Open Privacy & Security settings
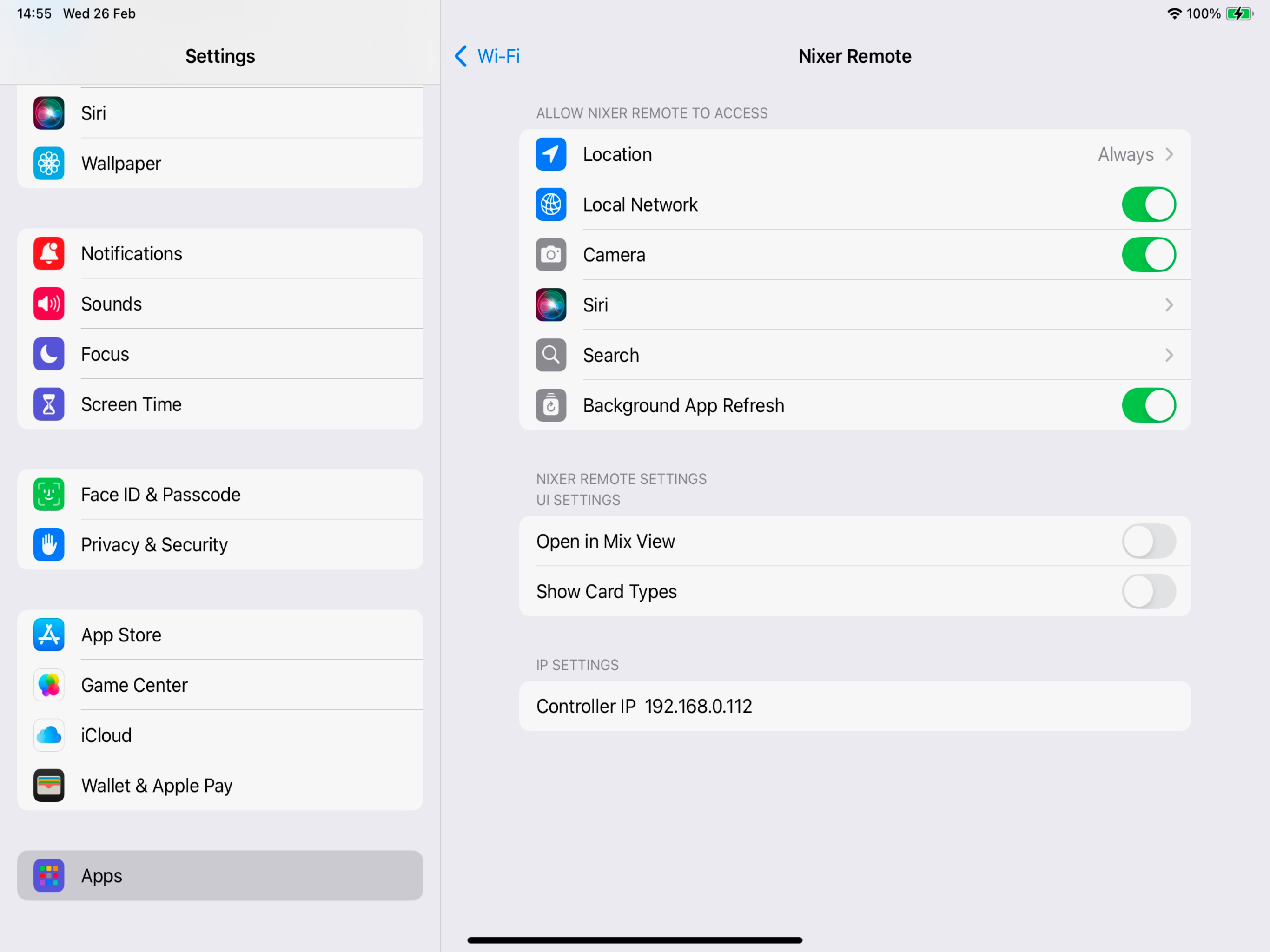This screenshot has width=1270, height=952. (220, 545)
